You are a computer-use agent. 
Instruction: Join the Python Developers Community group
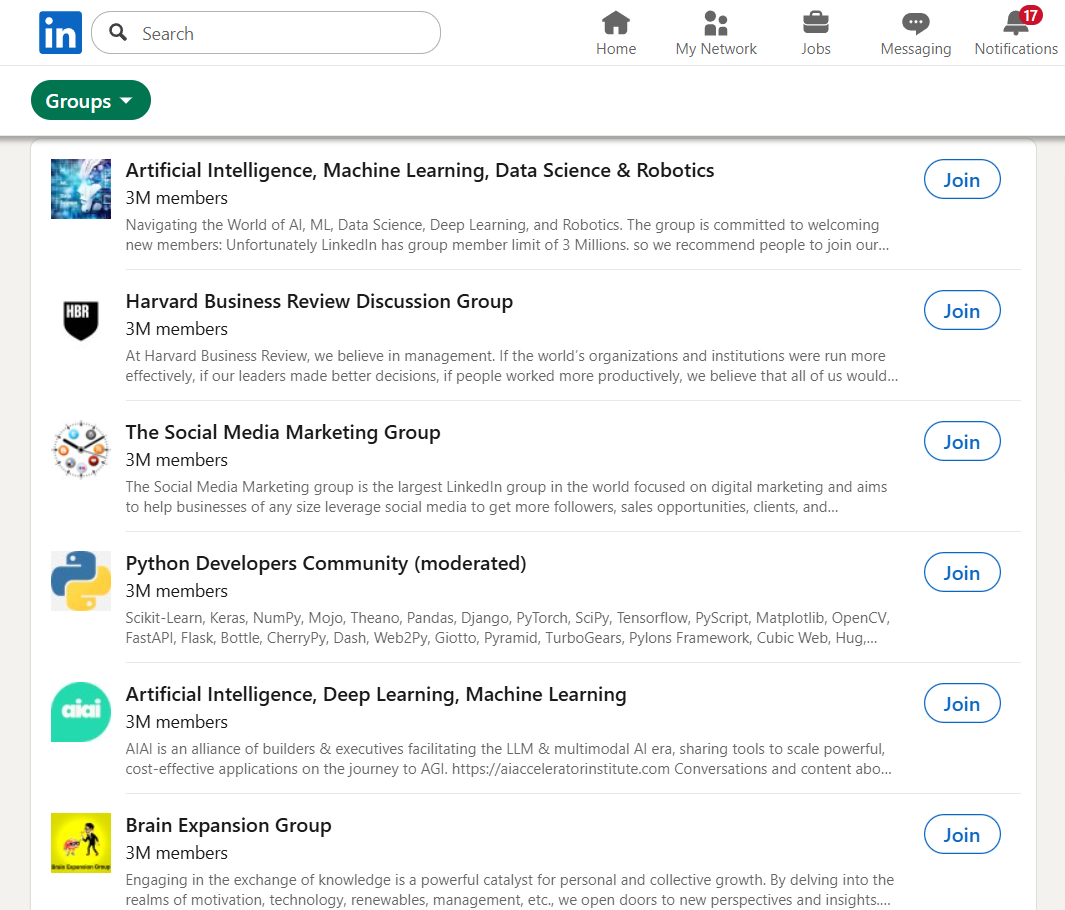click(961, 572)
